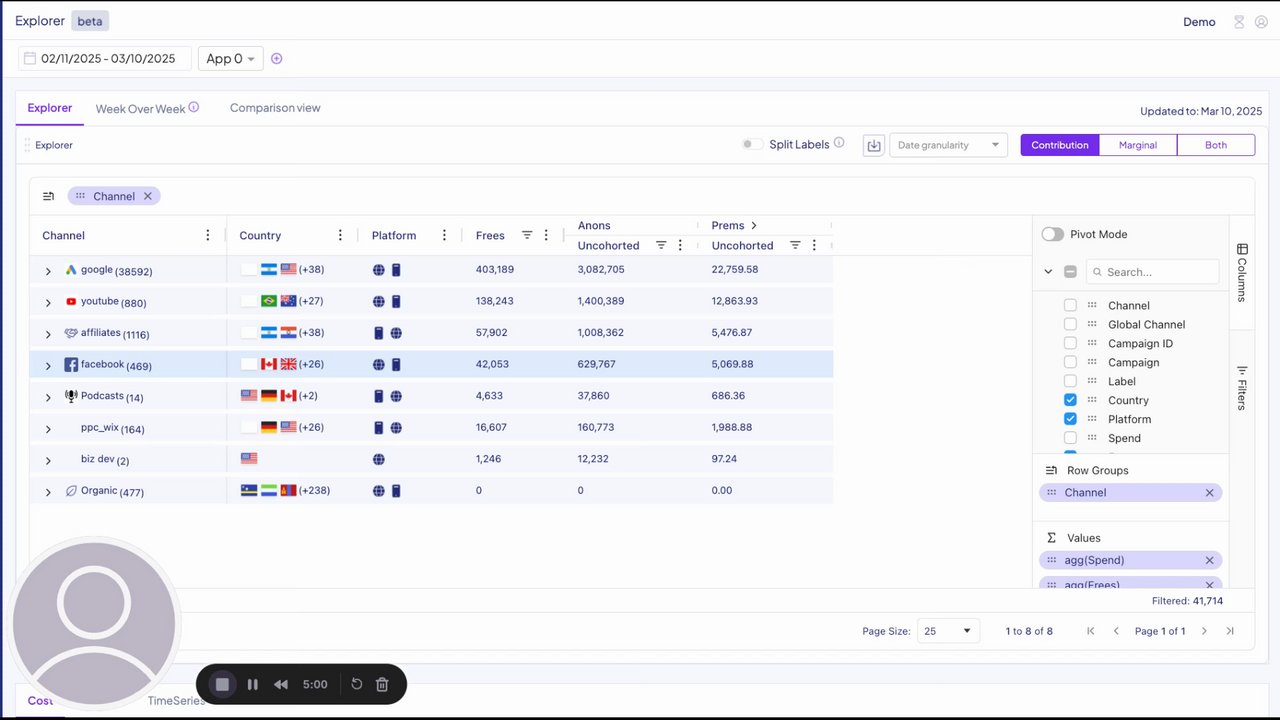Viewport: 1280px width, 720px height.
Task: Restart the recording with the circular arrow icon
Action: 357,684
